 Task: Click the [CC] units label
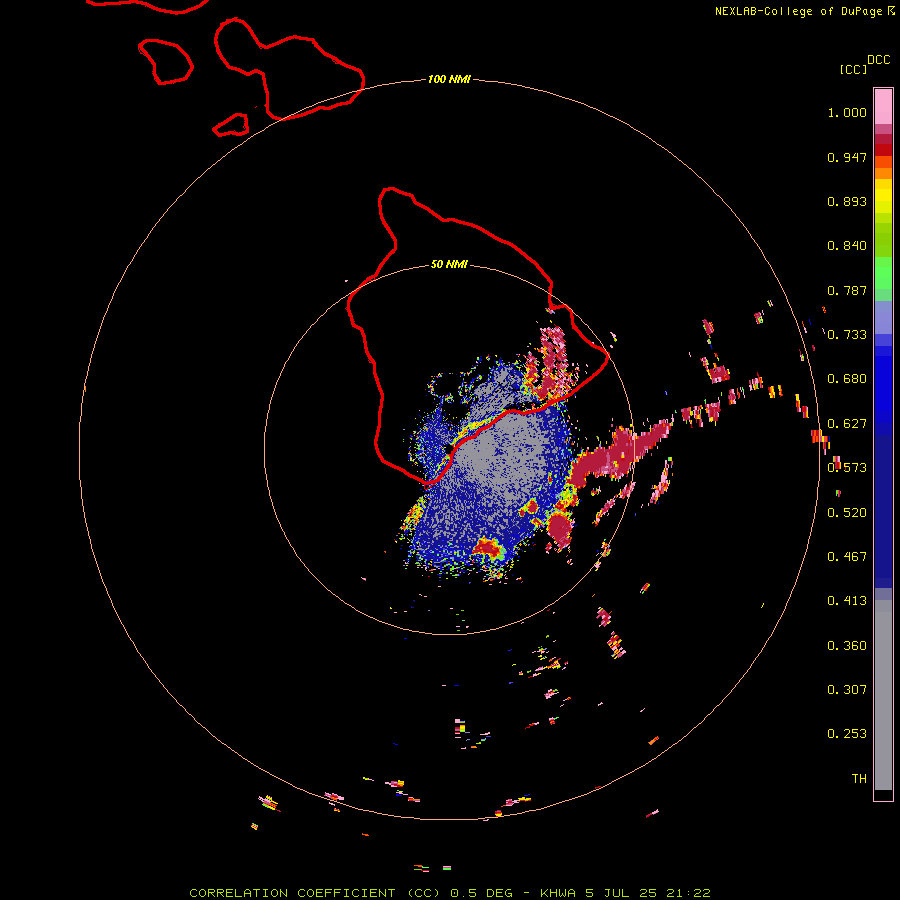point(853,69)
